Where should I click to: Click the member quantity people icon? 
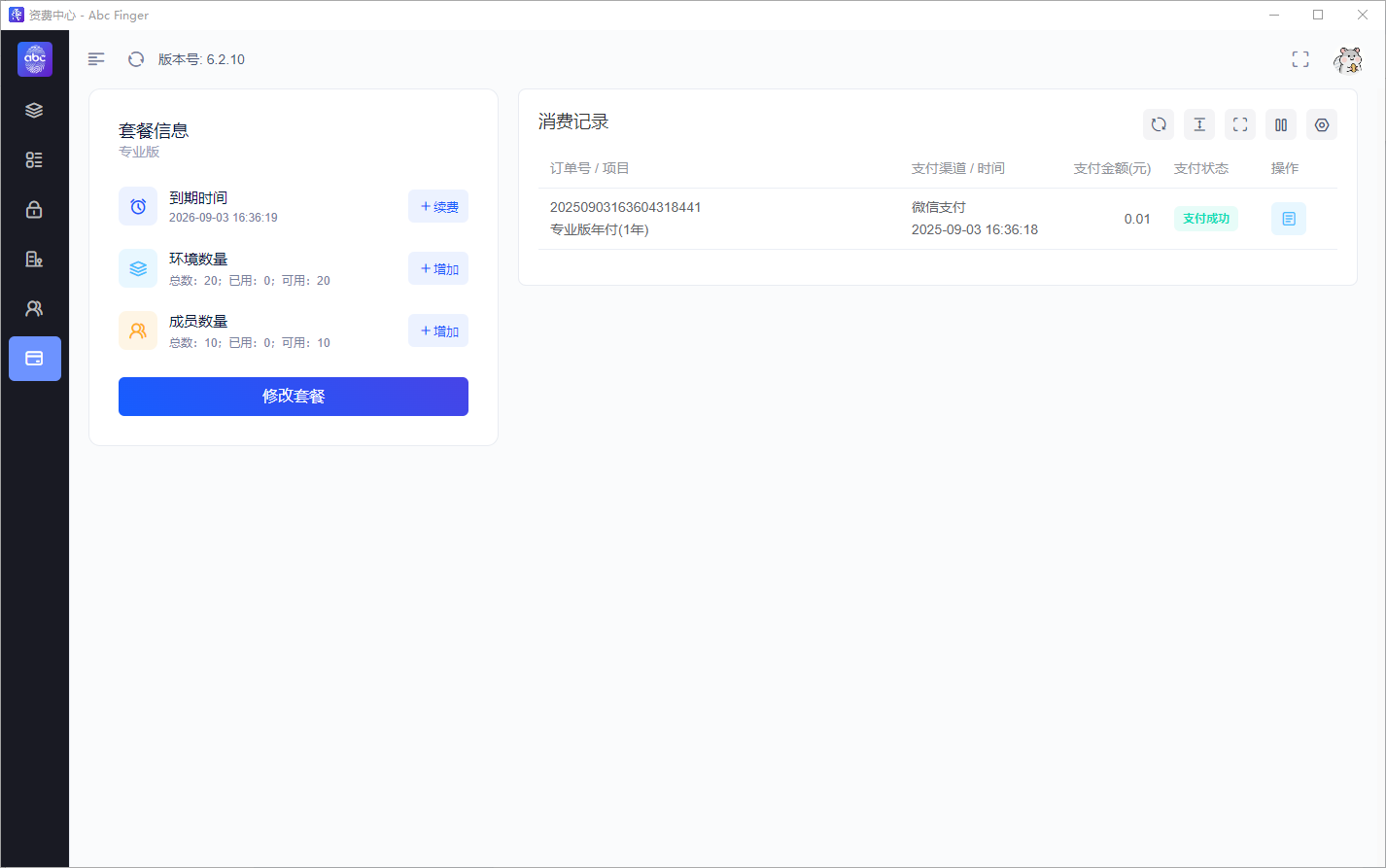pyautogui.click(x=138, y=330)
